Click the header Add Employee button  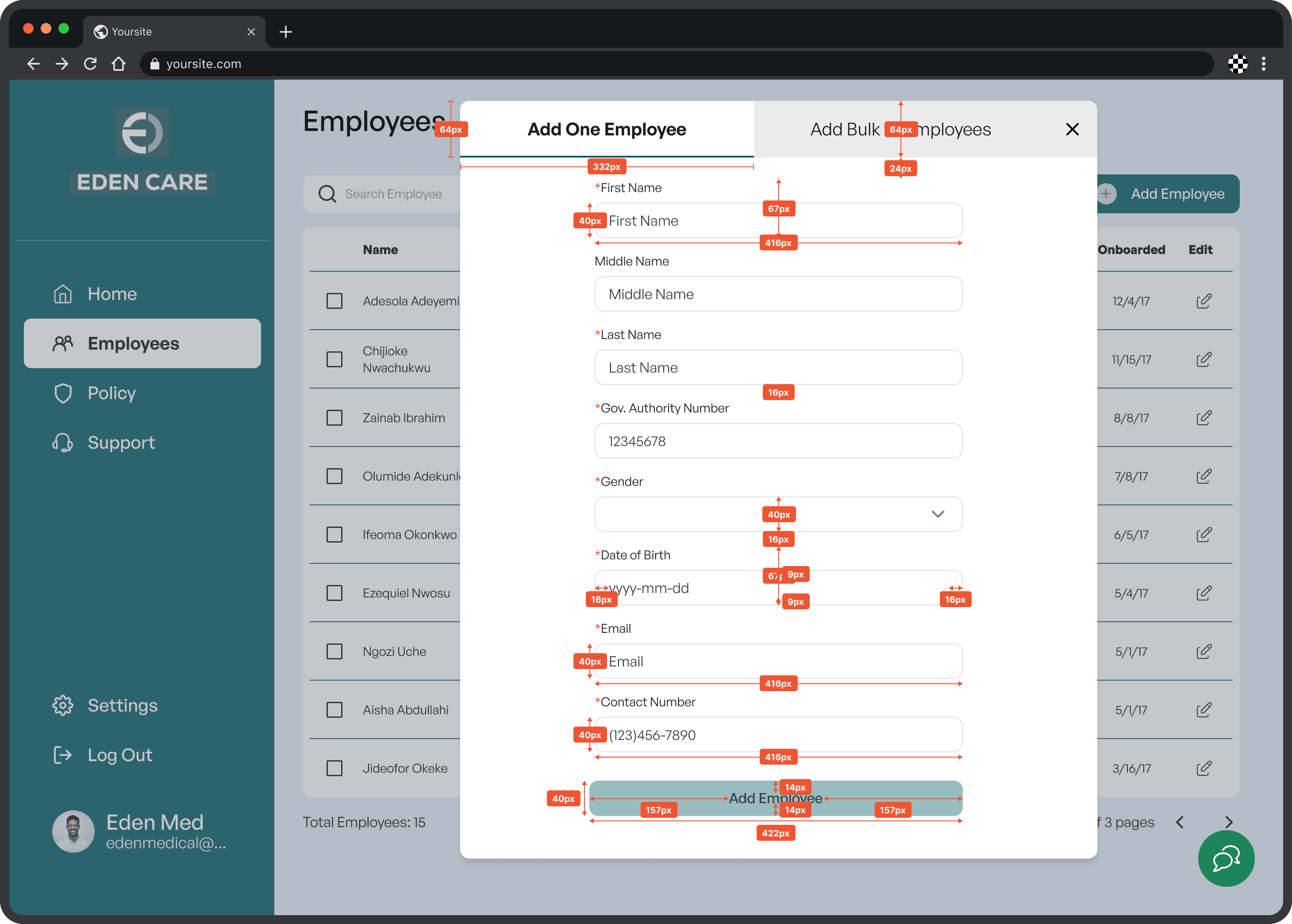click(x=1169, y=194)
